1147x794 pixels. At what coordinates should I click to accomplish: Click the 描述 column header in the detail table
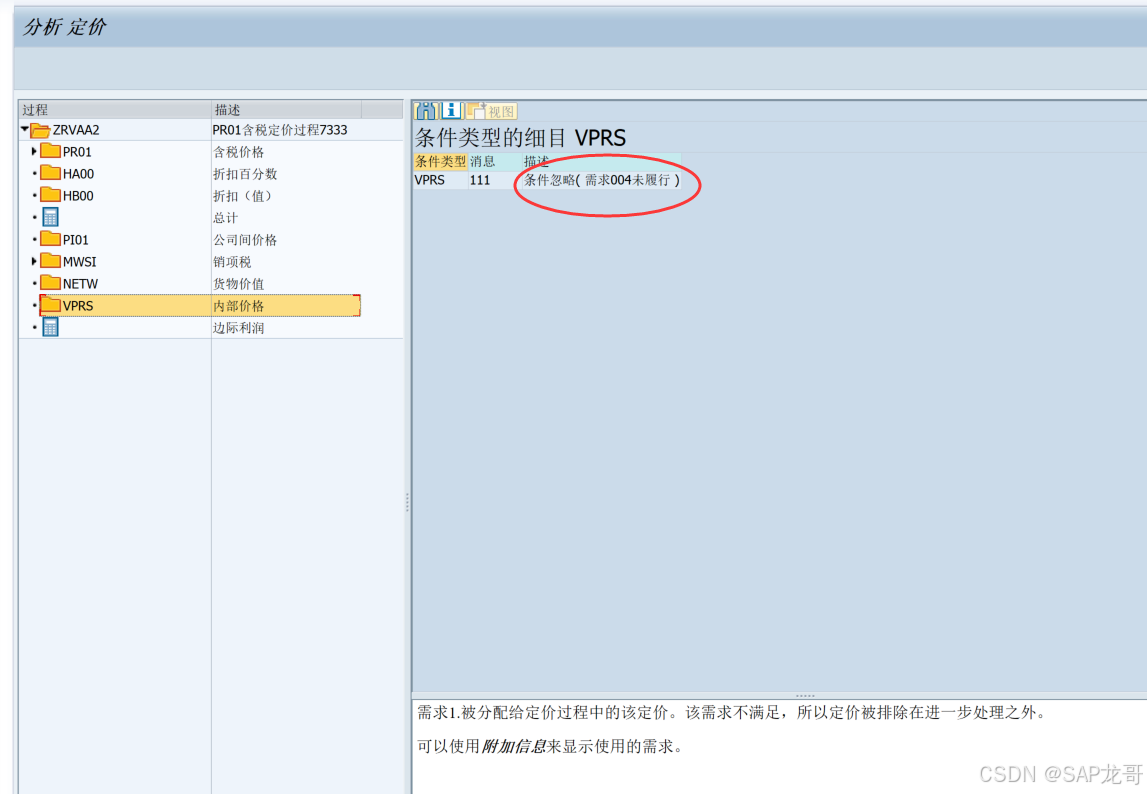[x=537, y=161]
